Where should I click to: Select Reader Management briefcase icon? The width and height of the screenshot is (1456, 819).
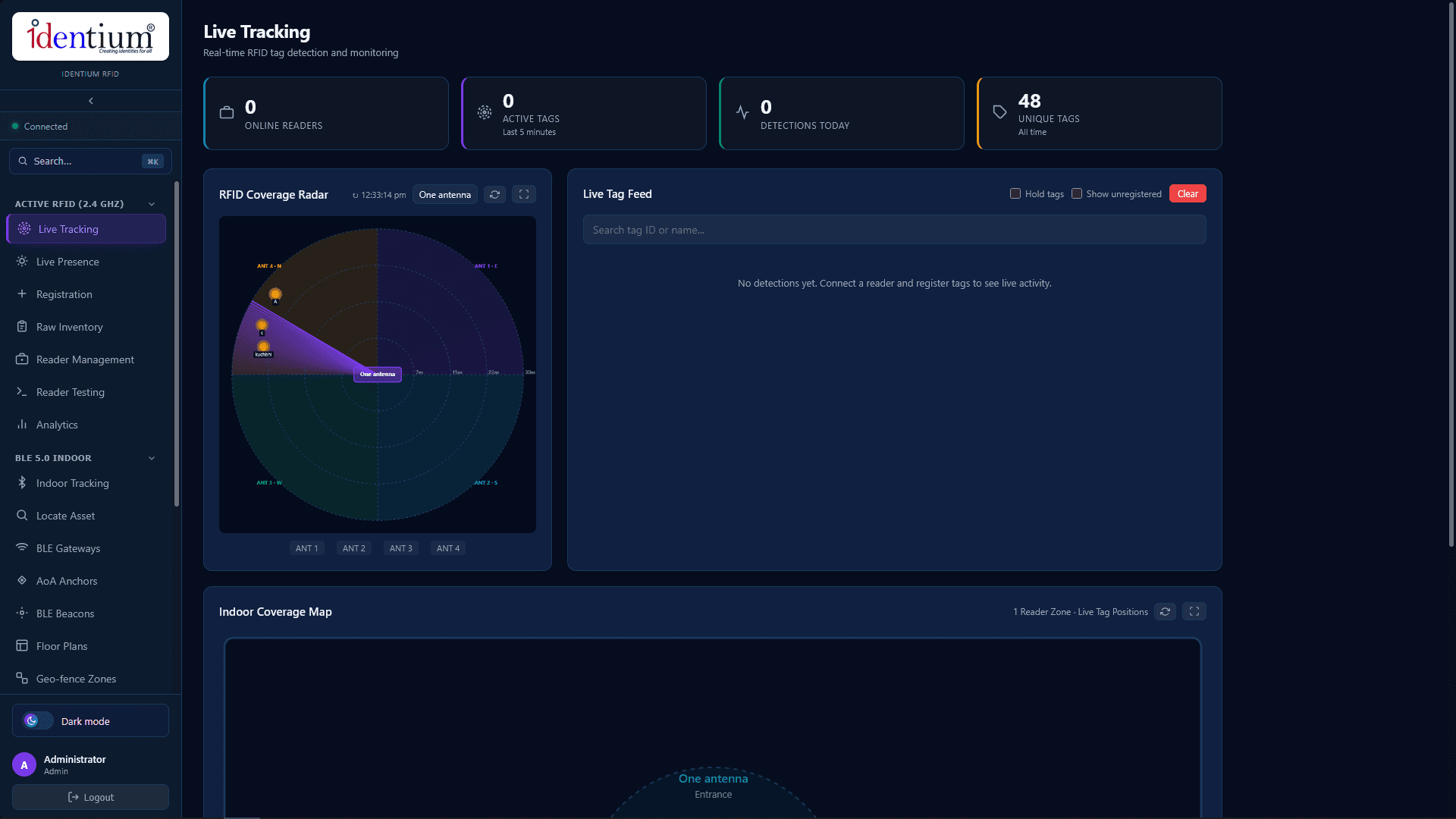point(22,359)
